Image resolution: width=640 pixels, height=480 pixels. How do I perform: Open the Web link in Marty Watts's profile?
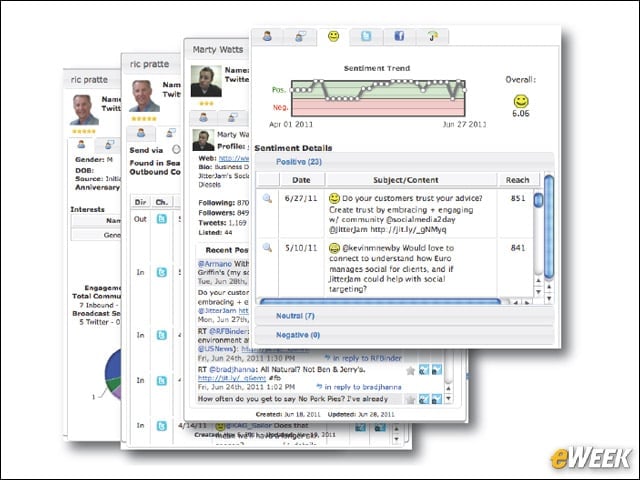click(234, 158)
